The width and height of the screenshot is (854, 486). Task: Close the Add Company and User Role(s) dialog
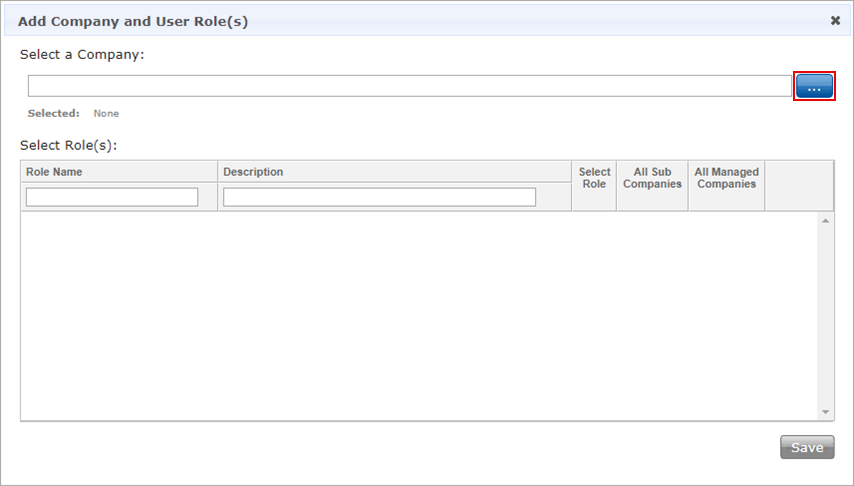coord(835,20)
